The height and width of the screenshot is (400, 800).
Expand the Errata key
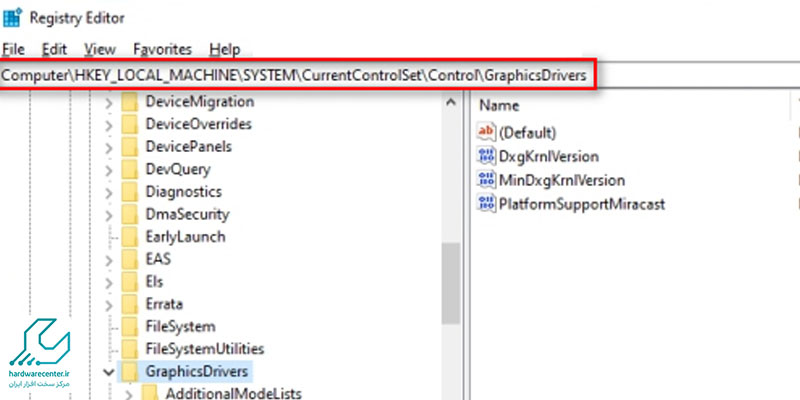pos(109,305)
